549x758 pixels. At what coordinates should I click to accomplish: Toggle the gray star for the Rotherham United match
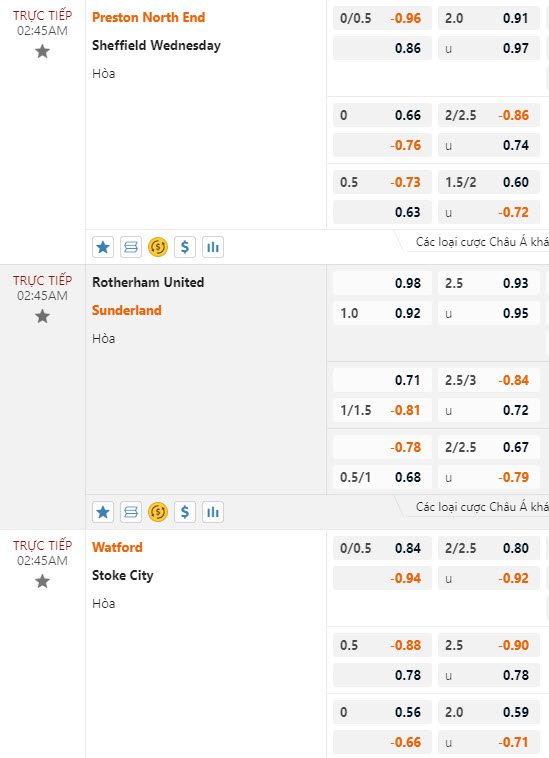[43, 316]
